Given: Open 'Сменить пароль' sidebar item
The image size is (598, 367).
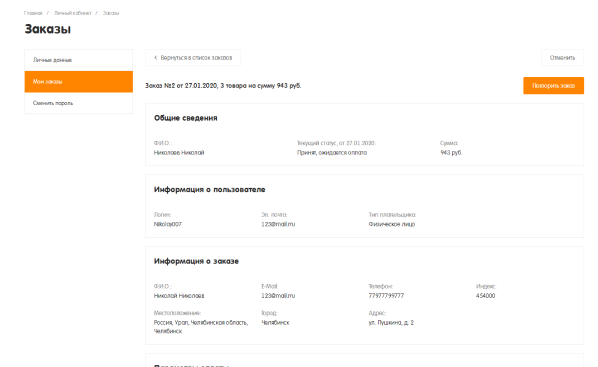Looking at the screenshot, I should coord(79,103).
